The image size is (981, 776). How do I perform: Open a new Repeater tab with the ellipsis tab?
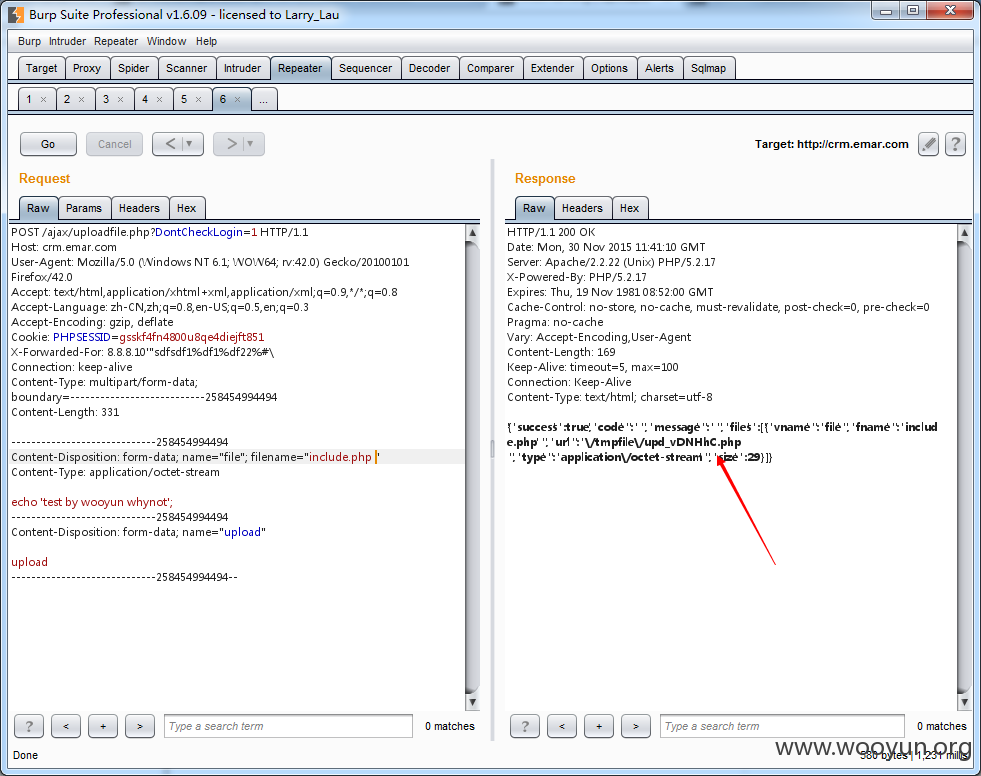click(x=263, y=100)
